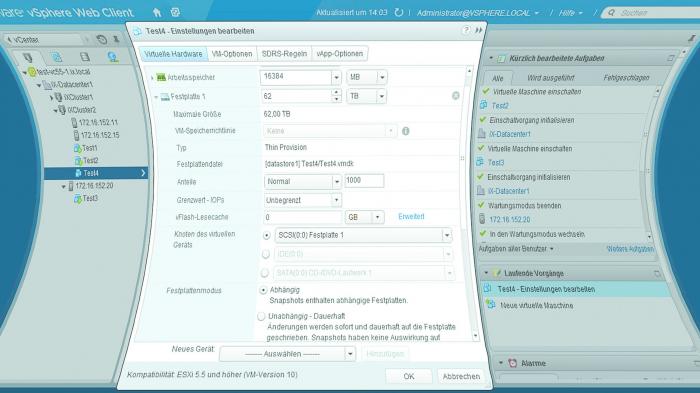This screenshot has width=700, height=393.
Task: Open VMs and Templates inventory tab icon
Action: pyautogui.click(x=57, y=57)
